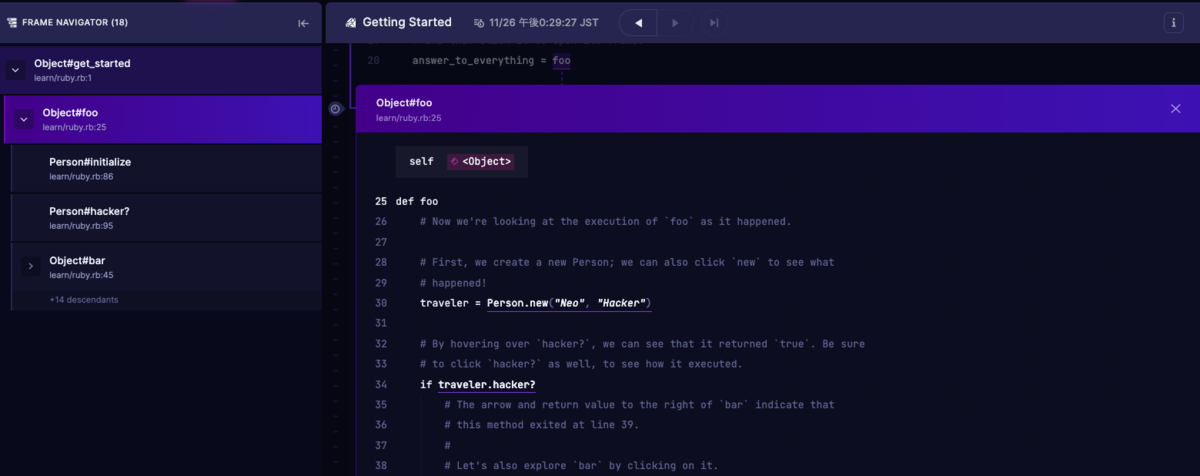The image size is (1200, 476).
Task: Click the Getting Started icon
Action: pyautogui.click(x=349, y=23)
